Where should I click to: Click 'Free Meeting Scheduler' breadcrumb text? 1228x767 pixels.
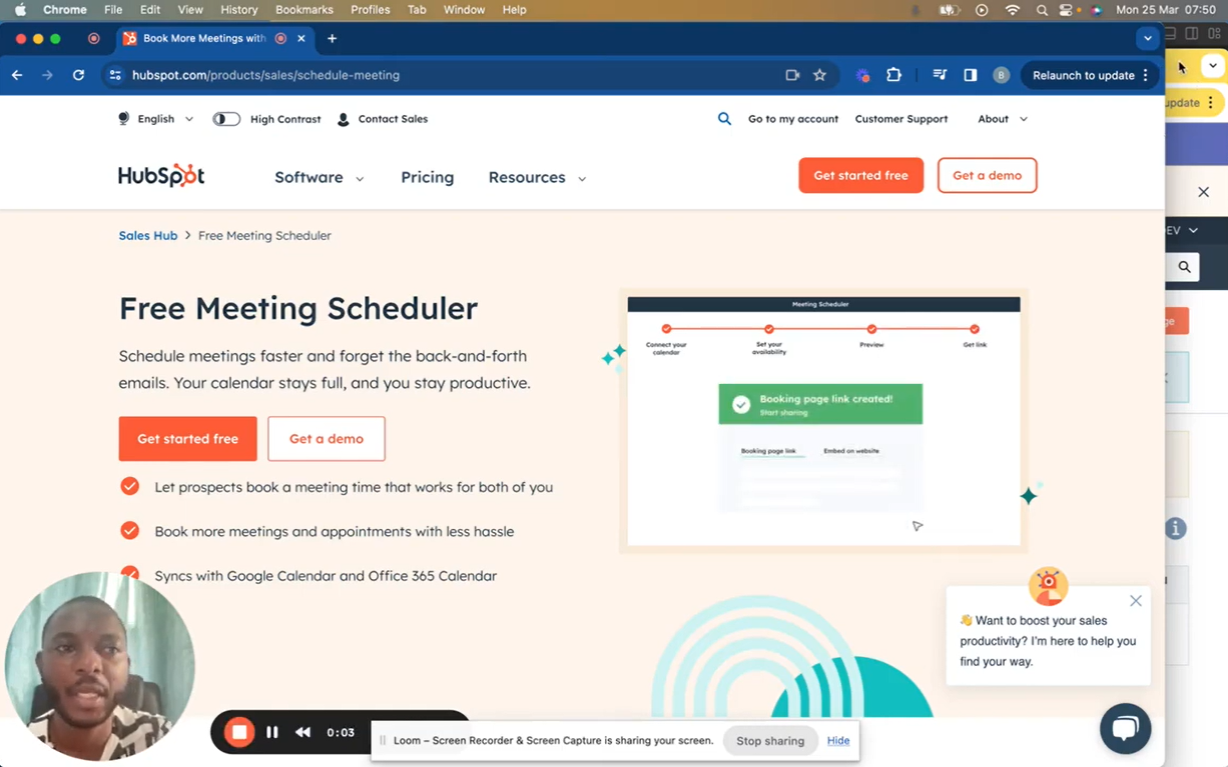pyautogui.click(x=264, y=236)
